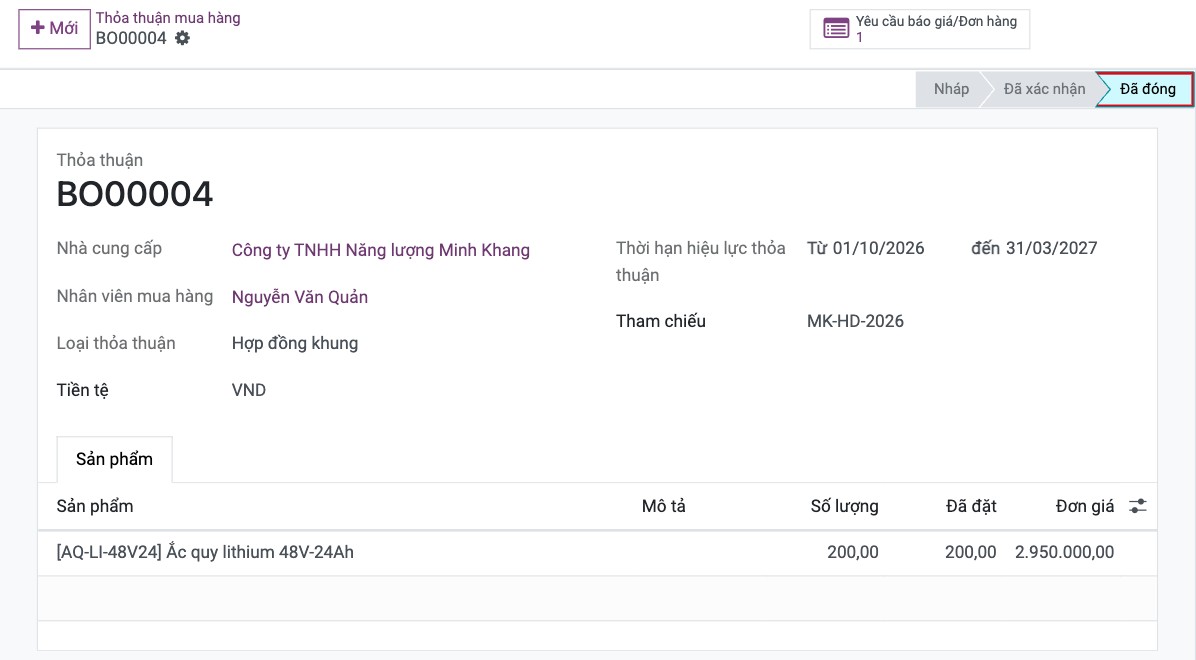Click the agreement type Hợp đồng khung
The height and width of the screenshot is (660, 1196).
[x=294, y=343]
